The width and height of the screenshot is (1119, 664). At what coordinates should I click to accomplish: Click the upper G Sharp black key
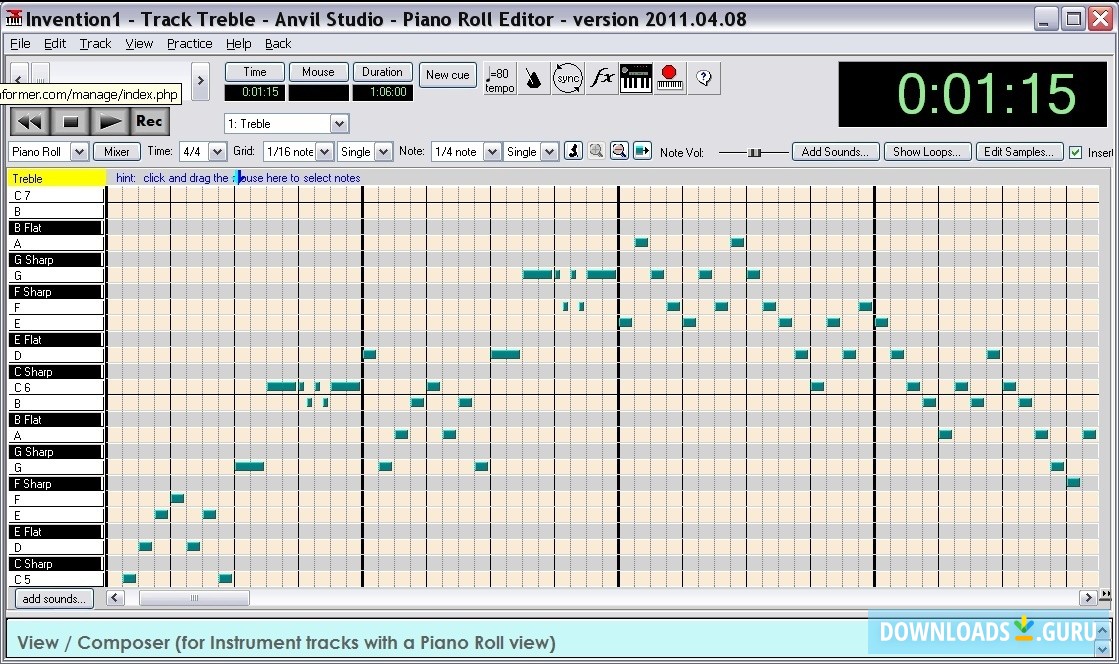pos(56,259)
